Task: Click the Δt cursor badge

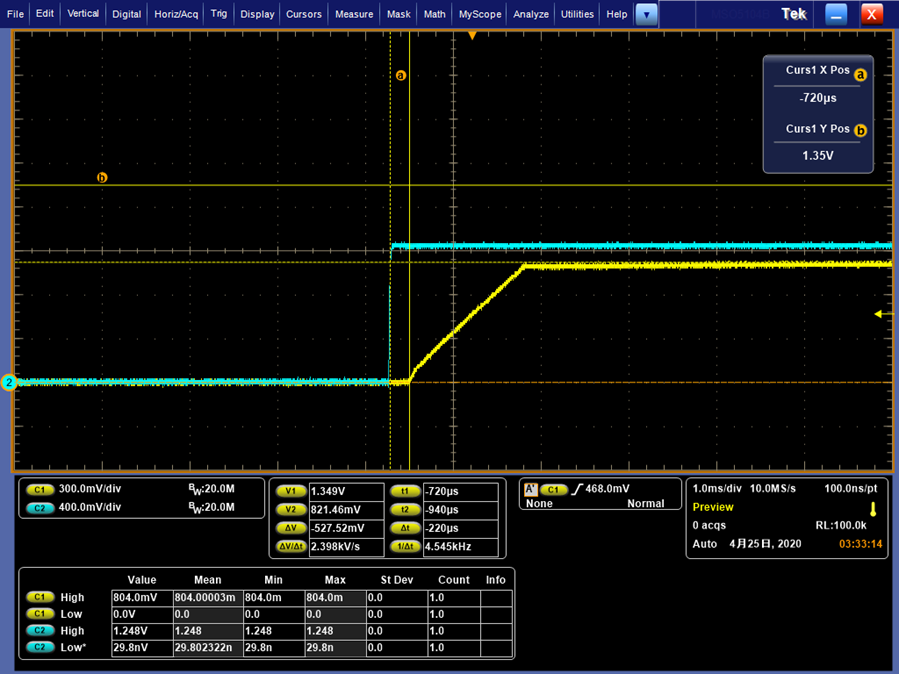Action: [405, 528]
